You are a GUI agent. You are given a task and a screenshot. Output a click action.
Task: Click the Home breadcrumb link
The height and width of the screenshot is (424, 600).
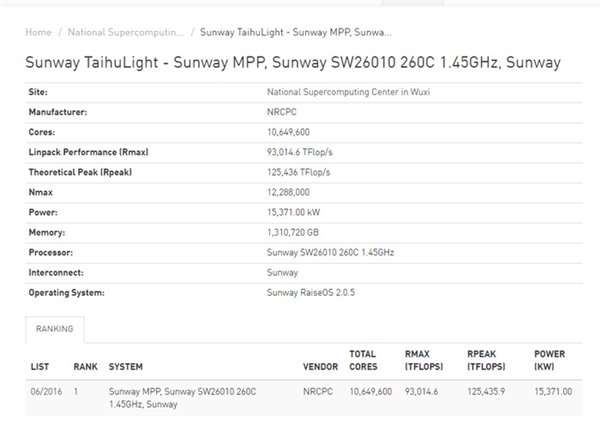click(38, 32)
